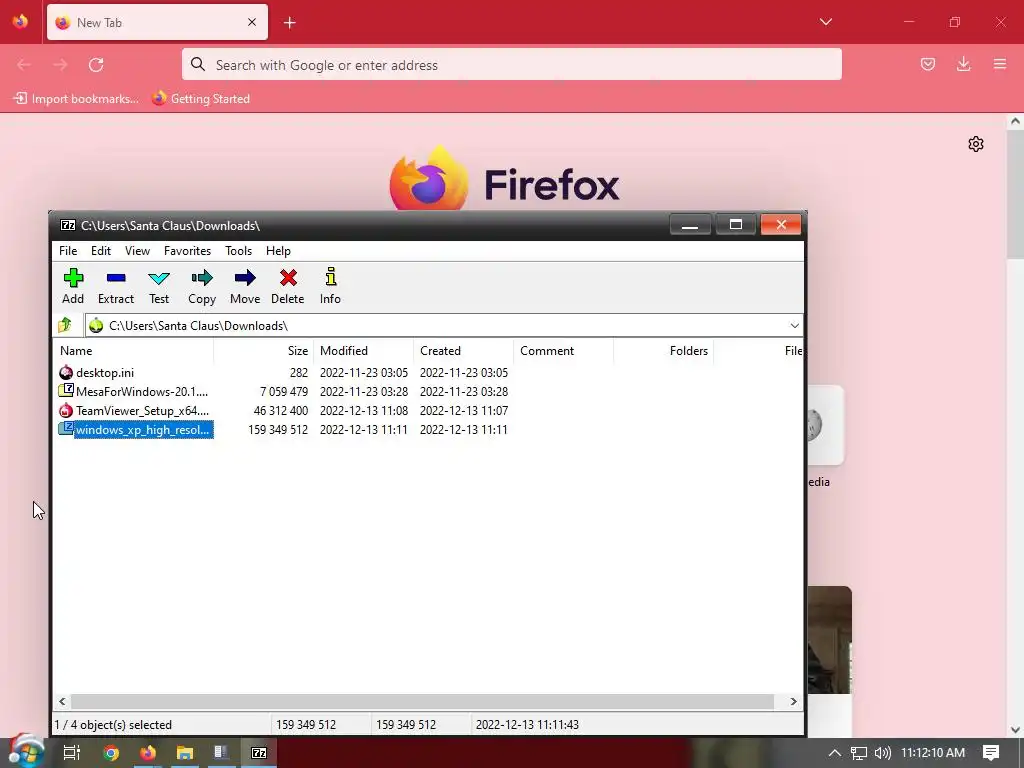Open the Tools menu
Image resolution: width=1024 pixels, height=768 pixels.
(x=238, y=251)
